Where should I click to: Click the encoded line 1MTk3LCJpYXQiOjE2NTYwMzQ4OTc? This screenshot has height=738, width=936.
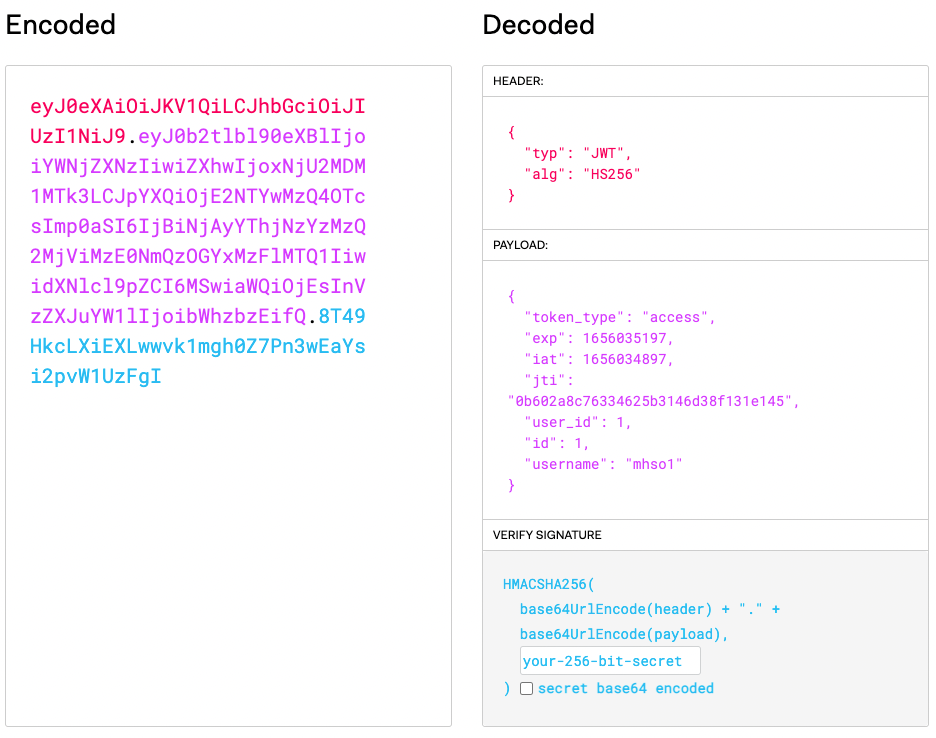pyautogui.click(x=198, y=196)
